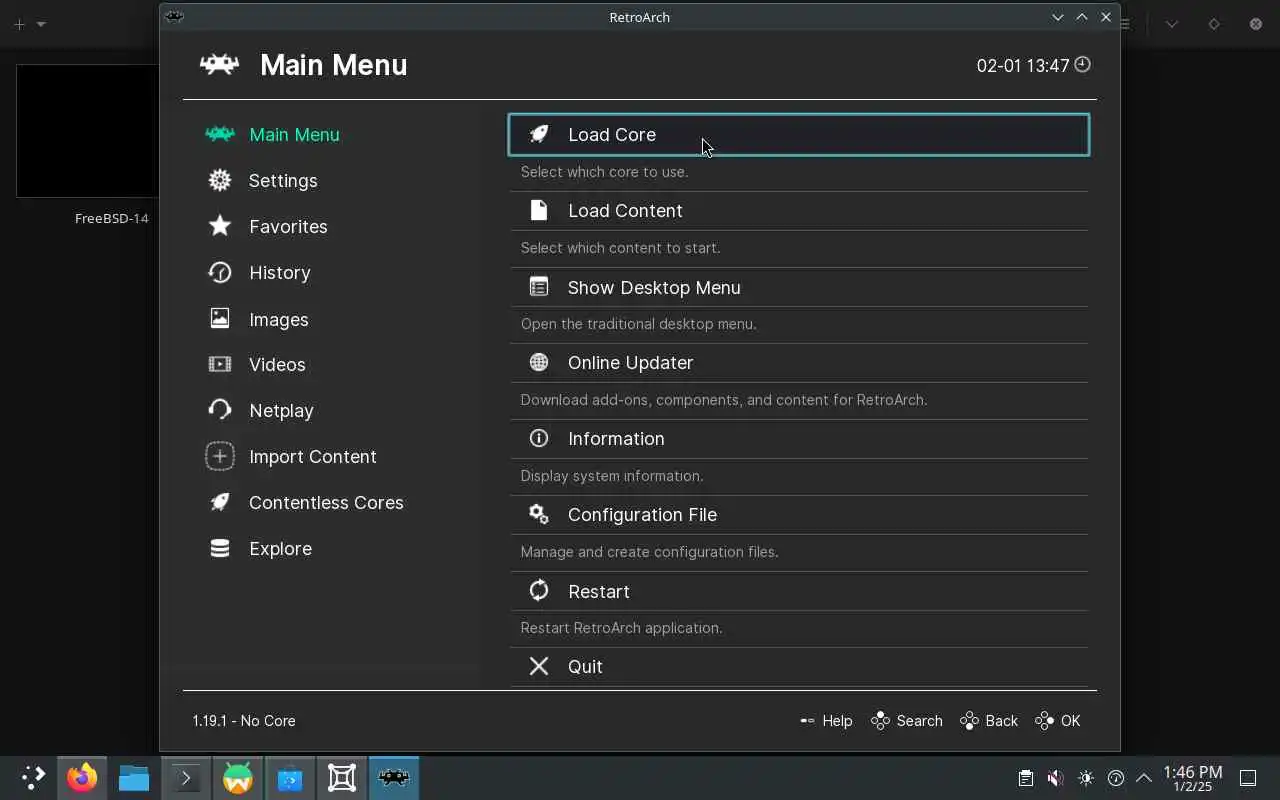This screenshot has height=800, width=1280.
Task: Click the OK footer button
Action: pyautogui.click(x=1058, y=721)
